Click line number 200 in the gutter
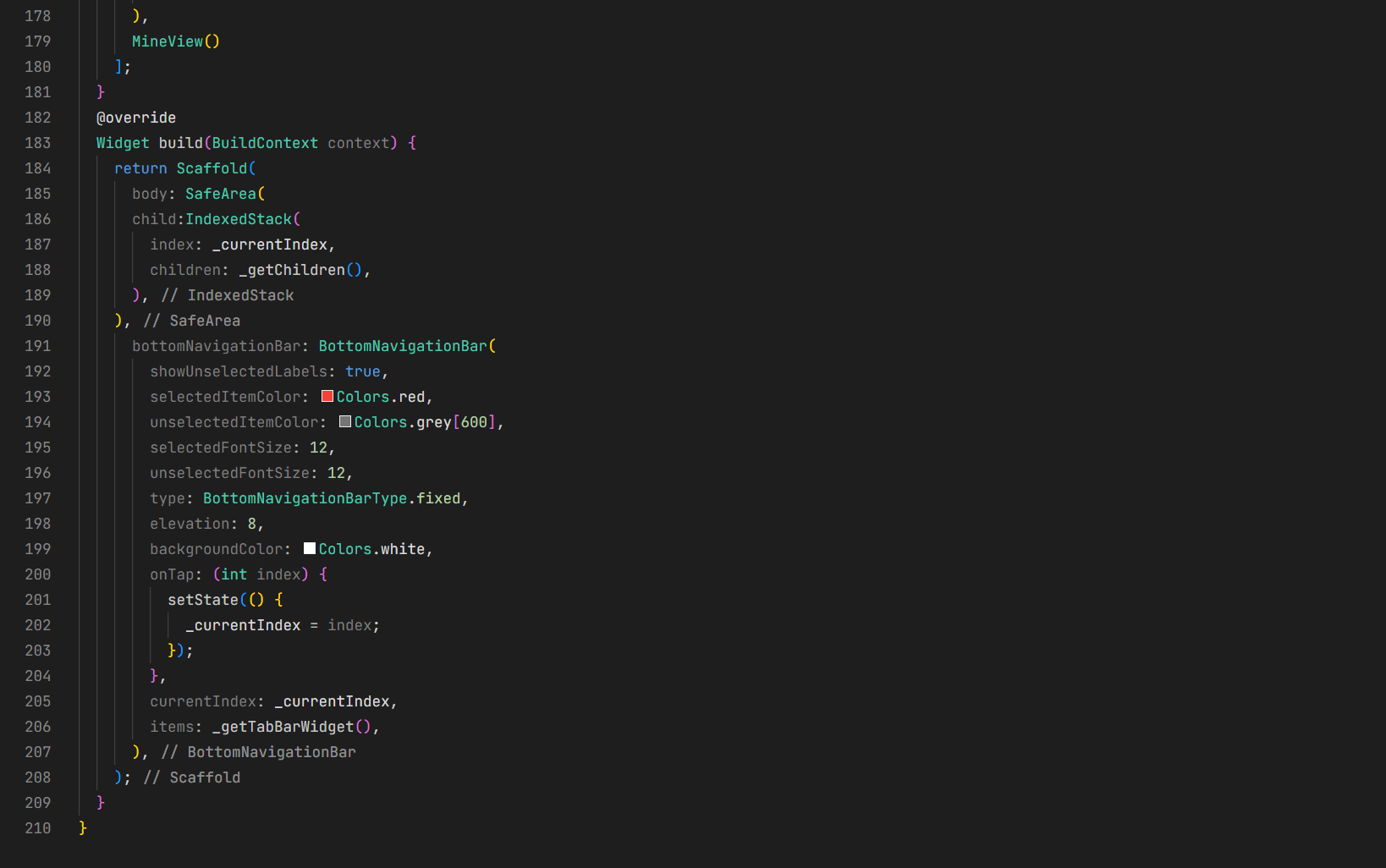Screen dimensions: 1386x868 pos(38,574)
